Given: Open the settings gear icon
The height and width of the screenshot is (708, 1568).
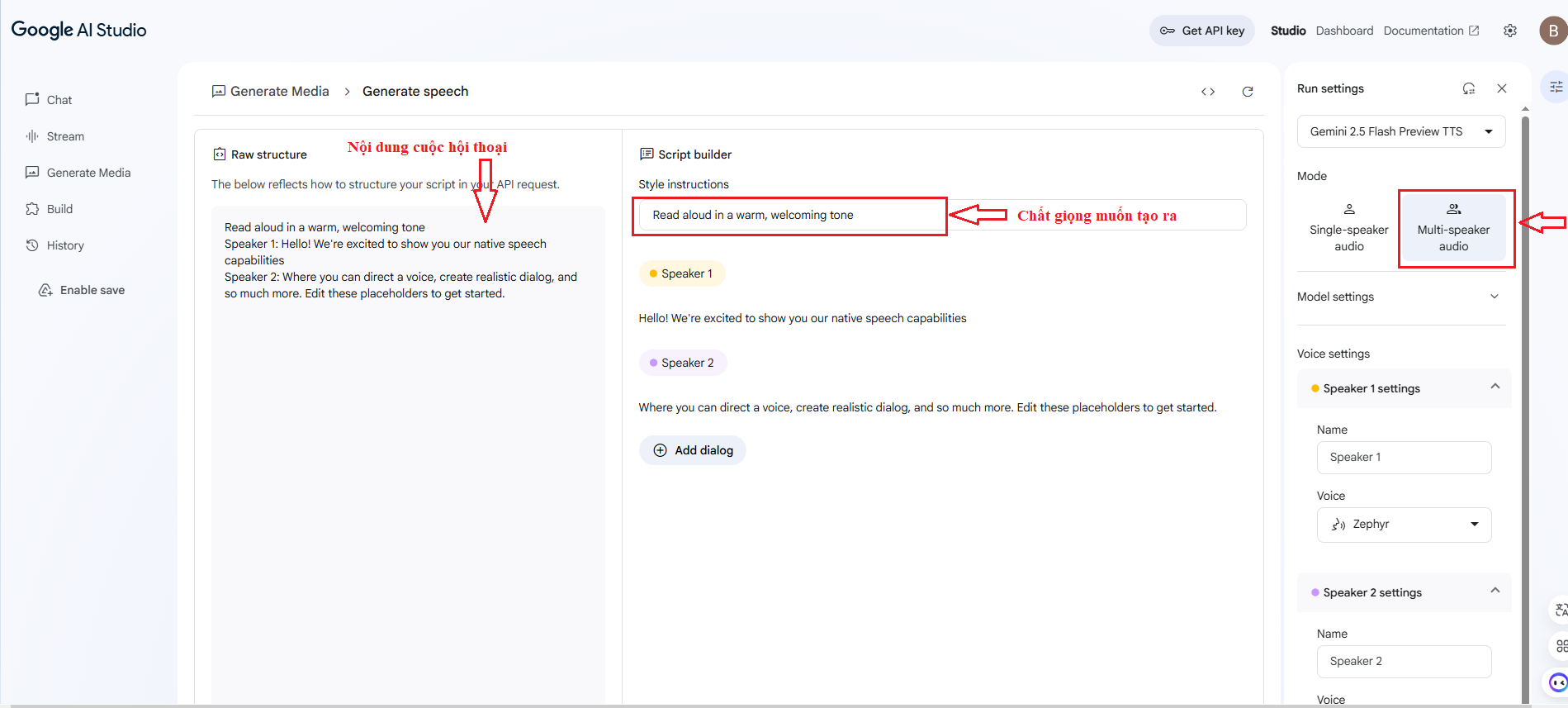Looking at the screenshot, I should click(1510, 31).
